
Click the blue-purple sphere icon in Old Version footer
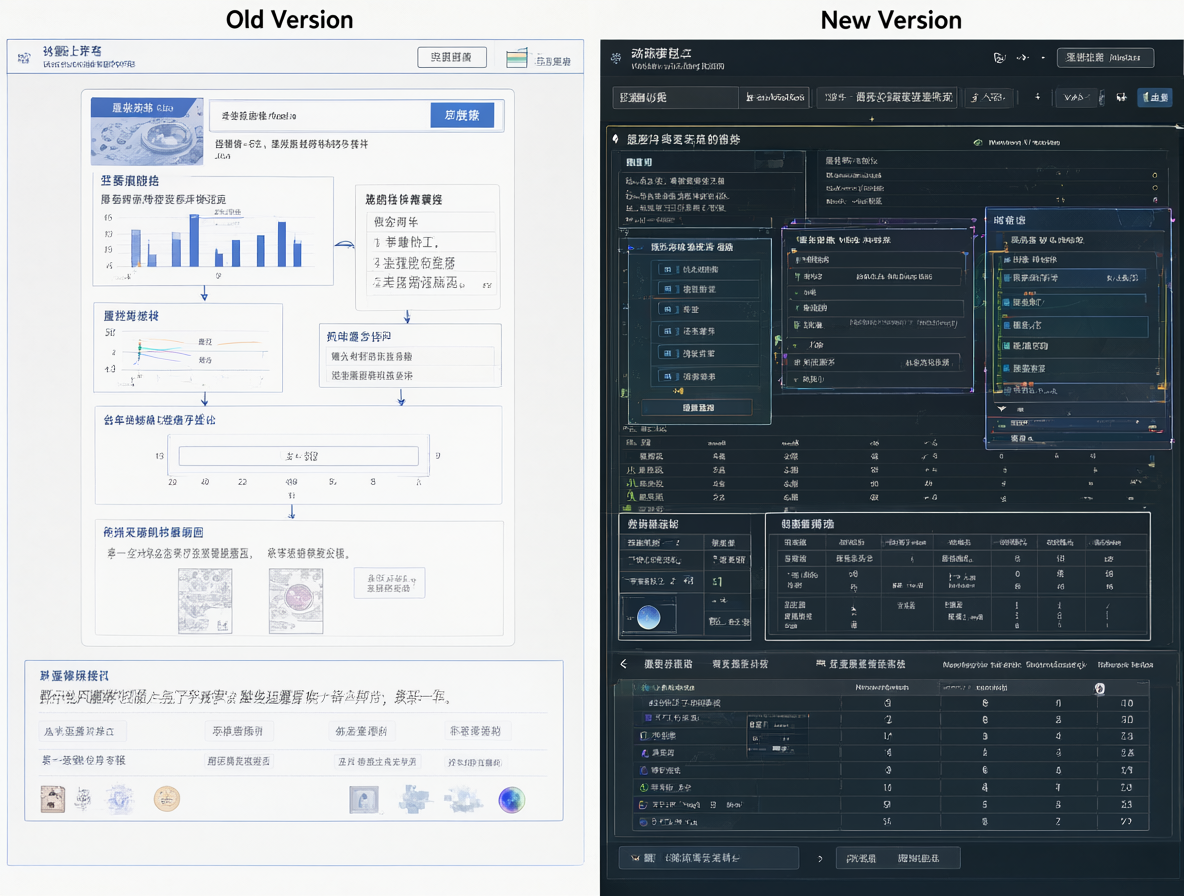511,799
